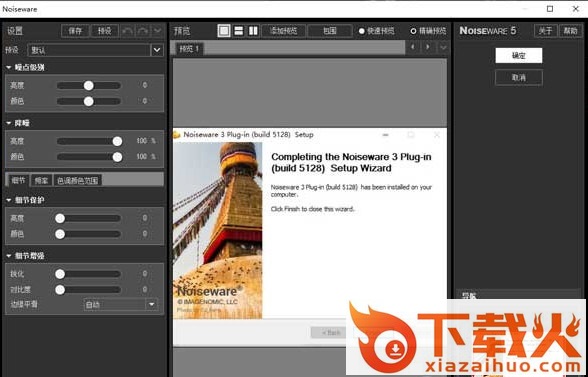Switch to the 细节 tab

18,180
